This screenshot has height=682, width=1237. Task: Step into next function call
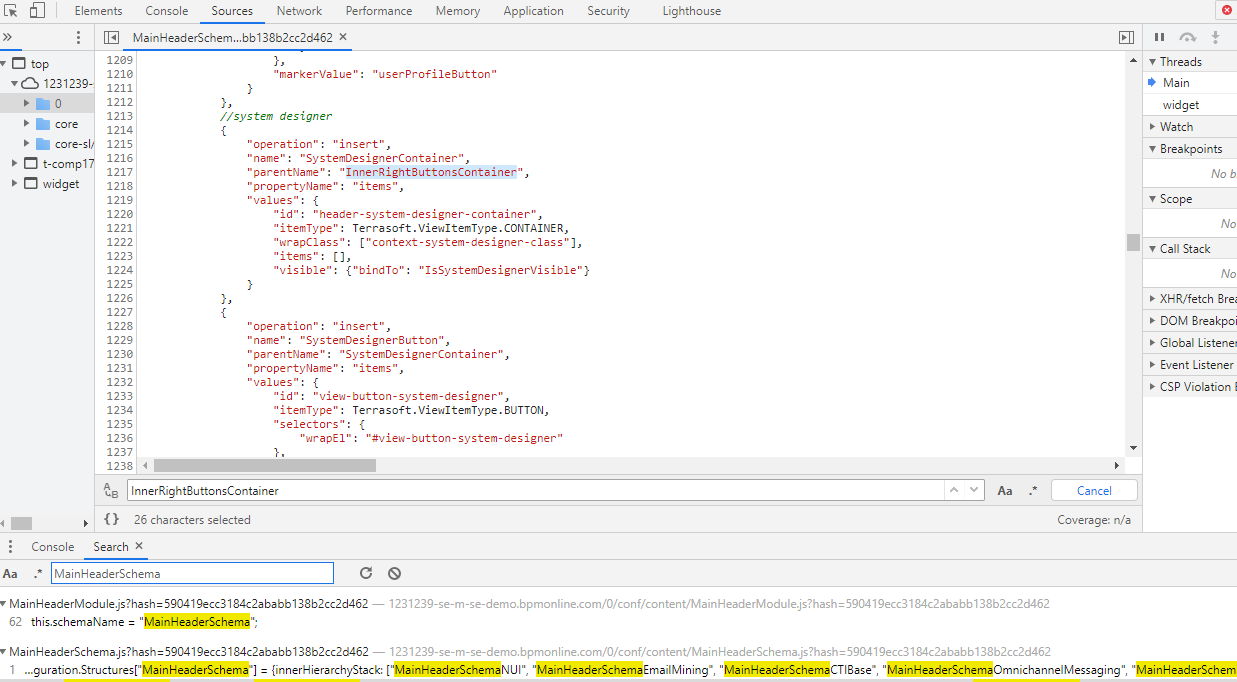coord(1216,37)
